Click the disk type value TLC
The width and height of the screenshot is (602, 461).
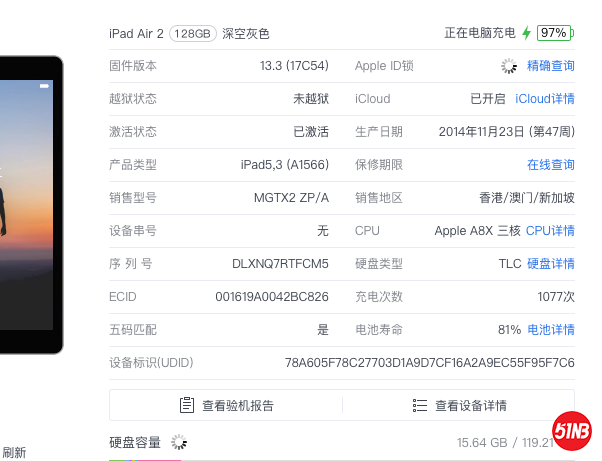point(510,264)
